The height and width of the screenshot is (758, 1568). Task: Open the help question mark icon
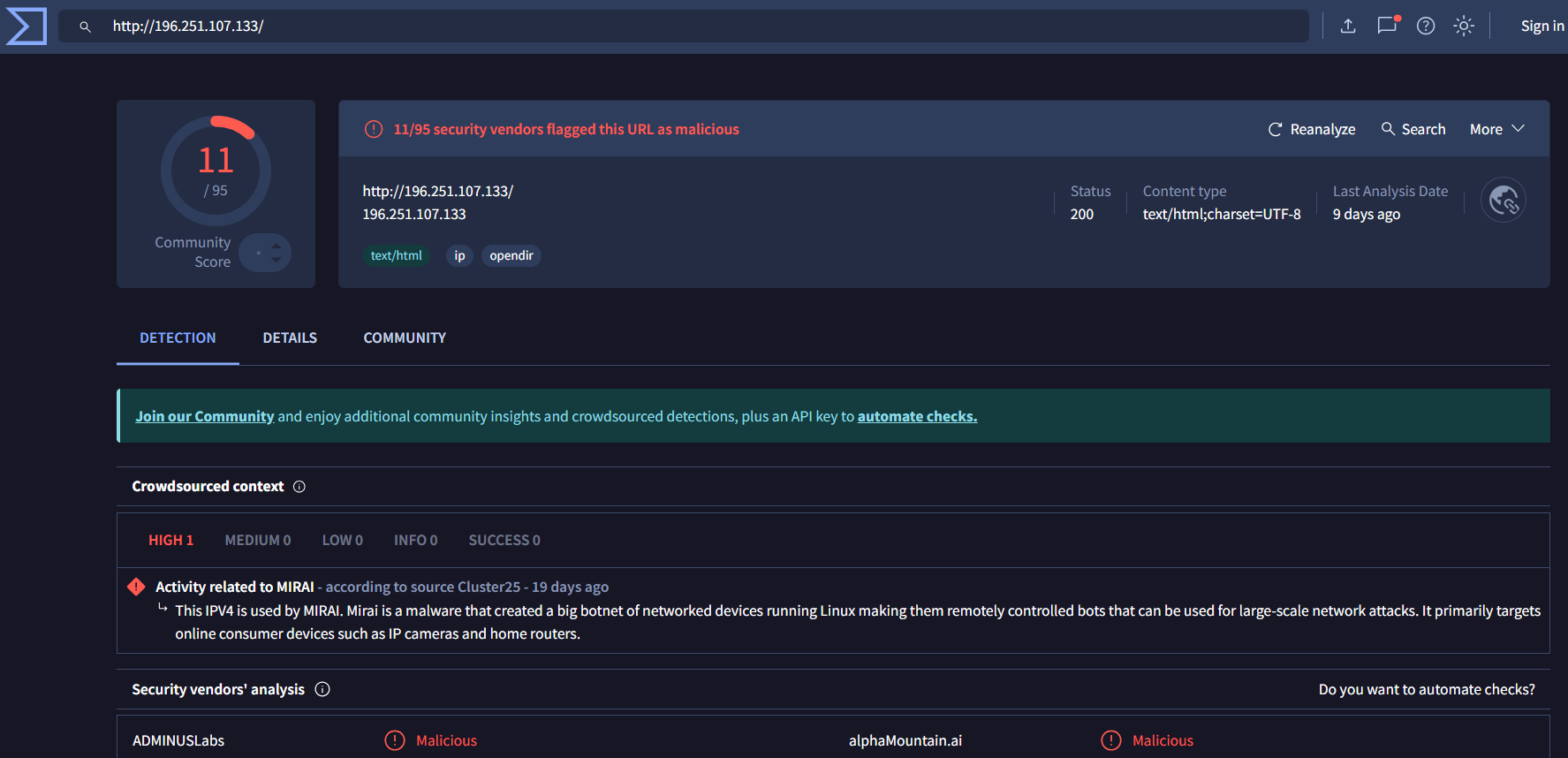(1426, 27)
